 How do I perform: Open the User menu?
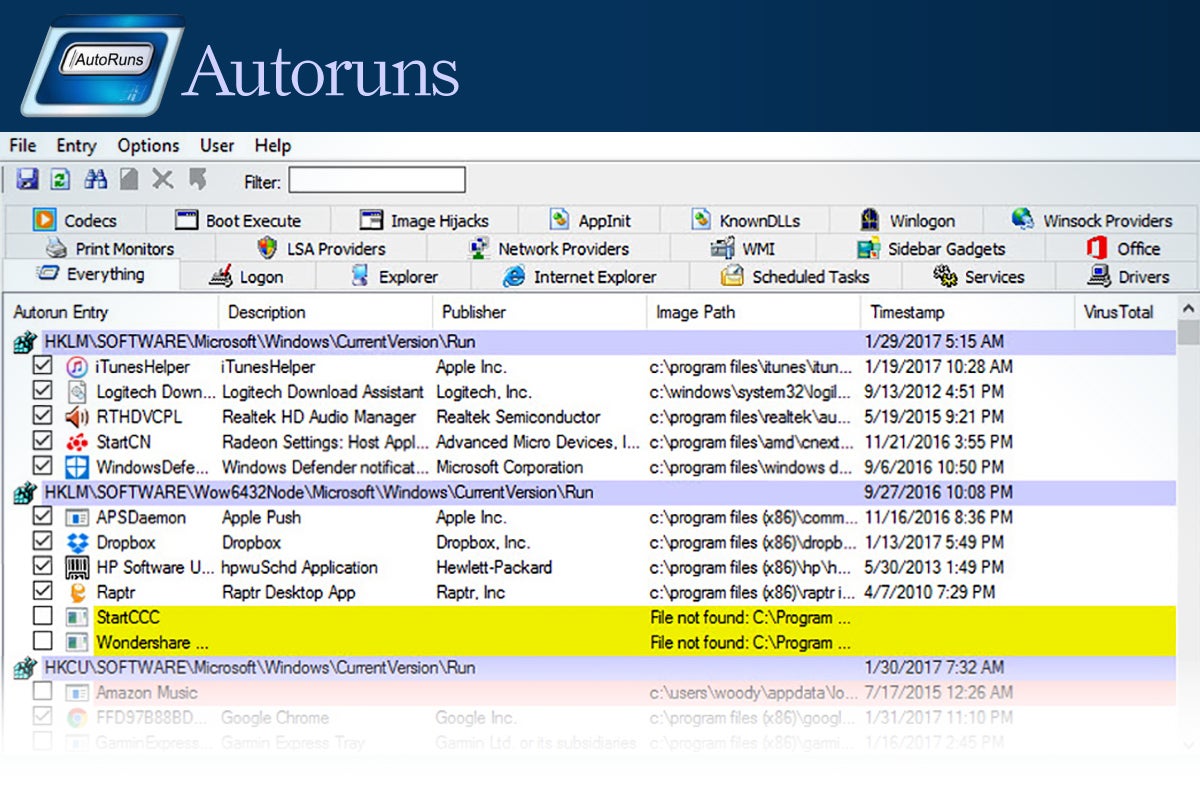point(217,146)
